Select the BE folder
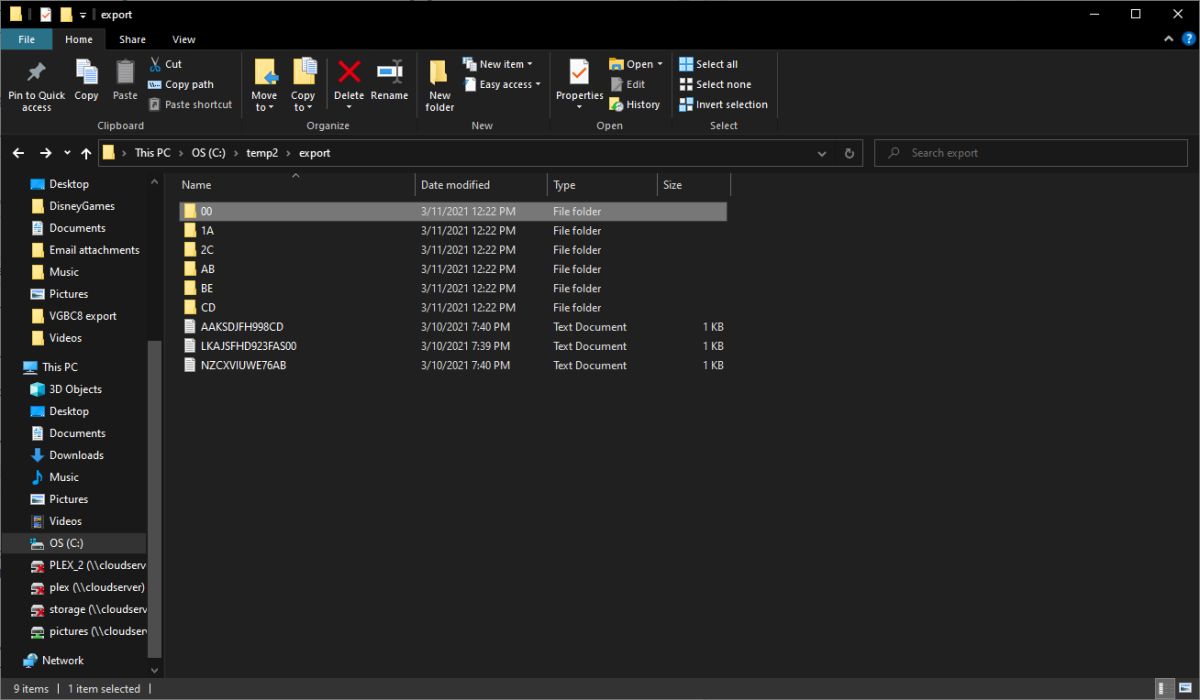Viewport: 1200px width, 700px height. (453, 288)
